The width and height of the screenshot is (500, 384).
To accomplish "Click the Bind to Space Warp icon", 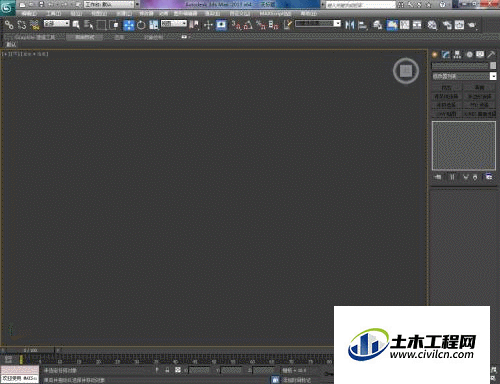I will click(x=34, y=25).
